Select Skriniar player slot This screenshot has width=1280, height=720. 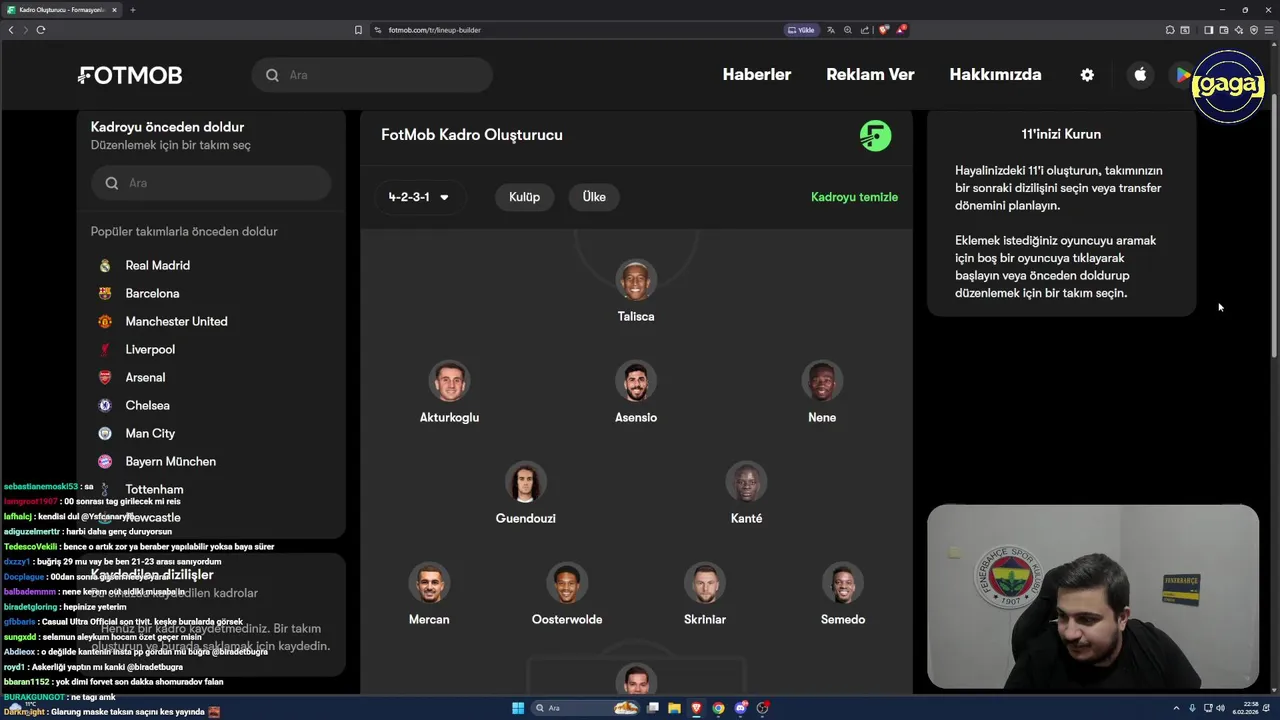click(x=705, y=595)
